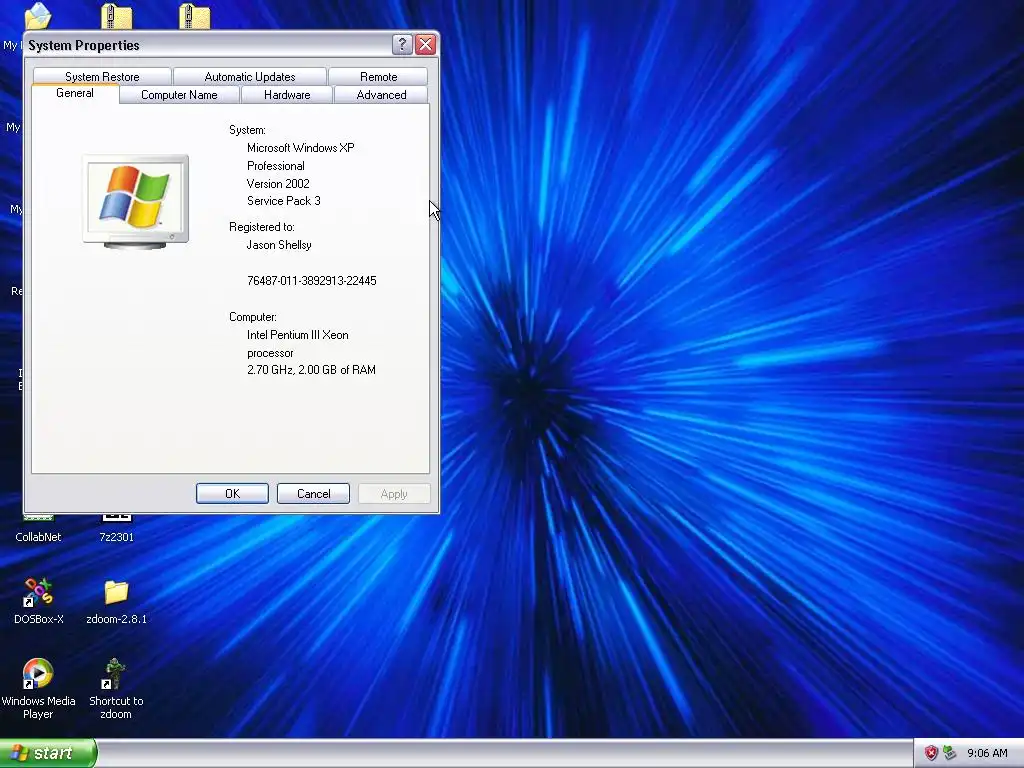Show the Advanced tab

381,95
